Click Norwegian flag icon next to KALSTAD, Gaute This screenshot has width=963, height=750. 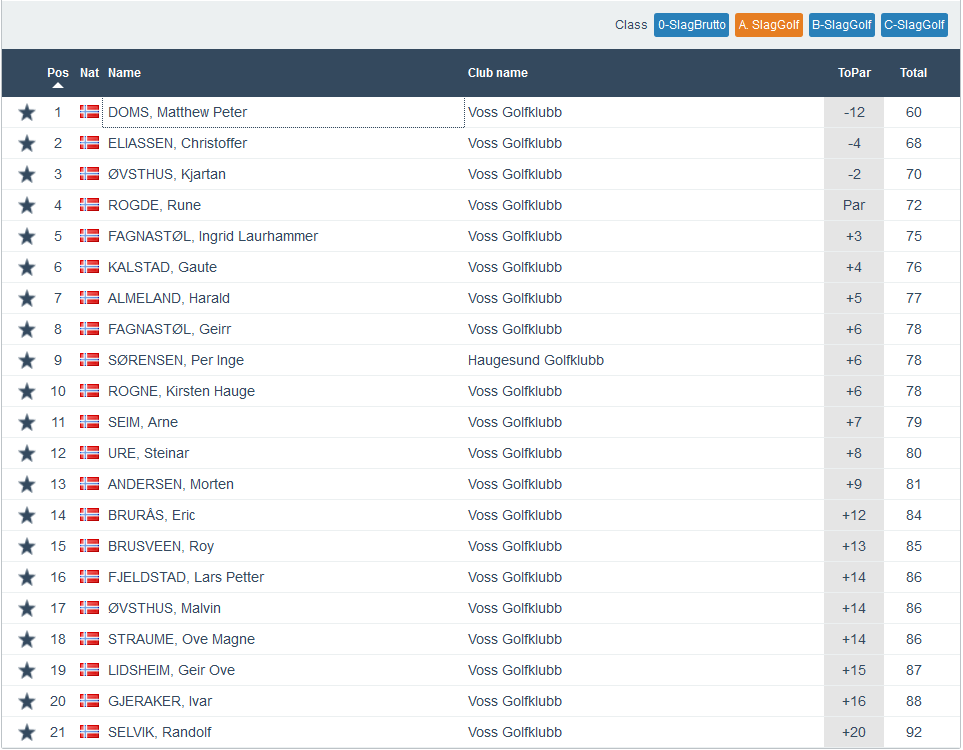(90, 267)
